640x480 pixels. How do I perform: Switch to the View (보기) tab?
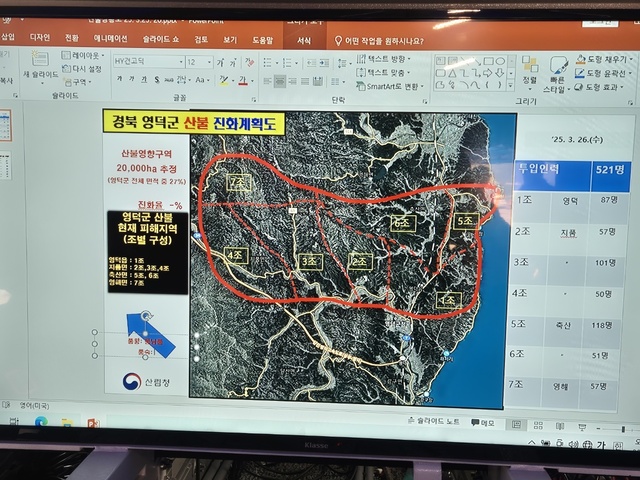click(x=230, y=40)
